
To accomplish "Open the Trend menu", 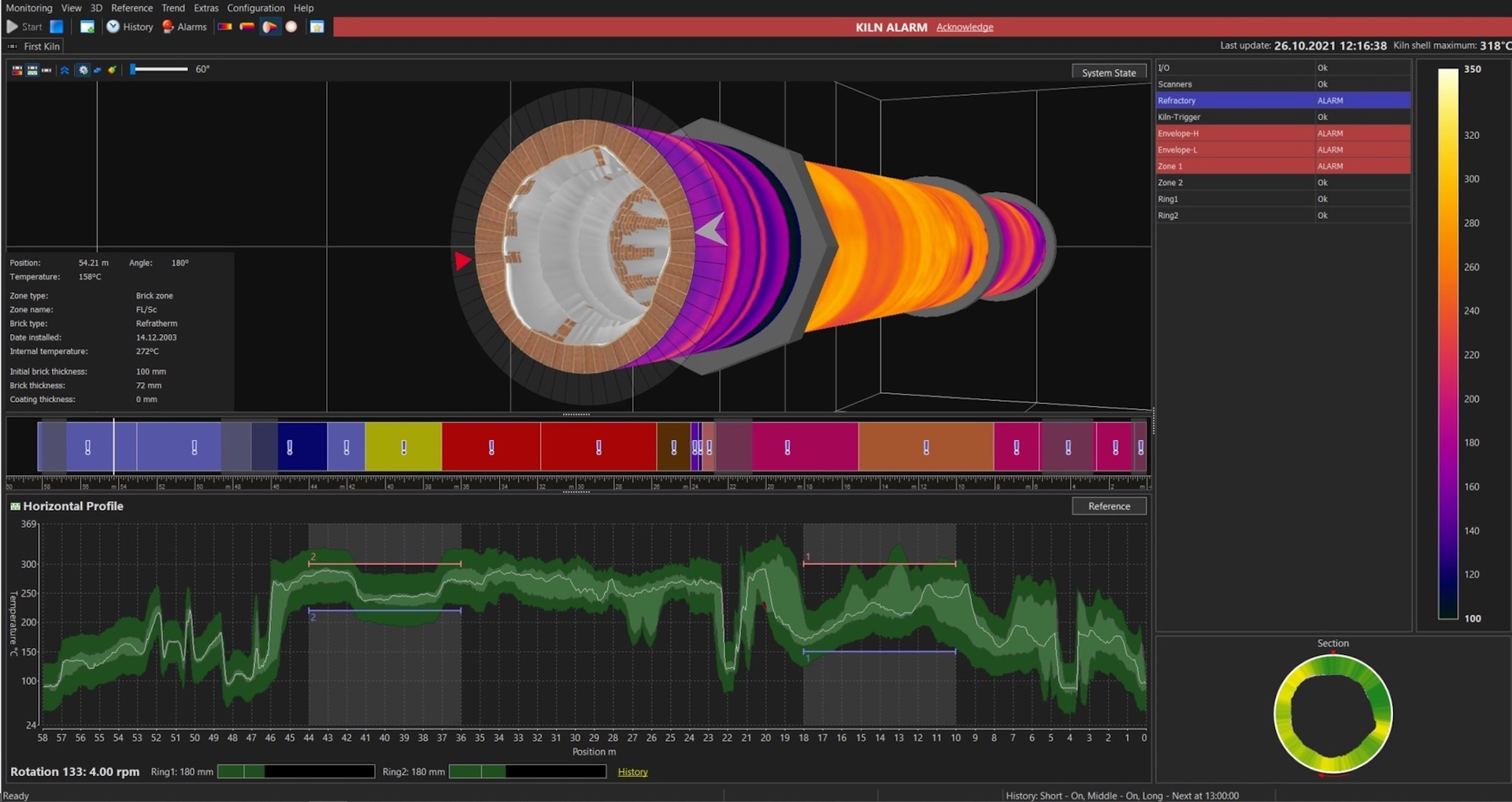I will pyautogui.click(x=173, y=8).
